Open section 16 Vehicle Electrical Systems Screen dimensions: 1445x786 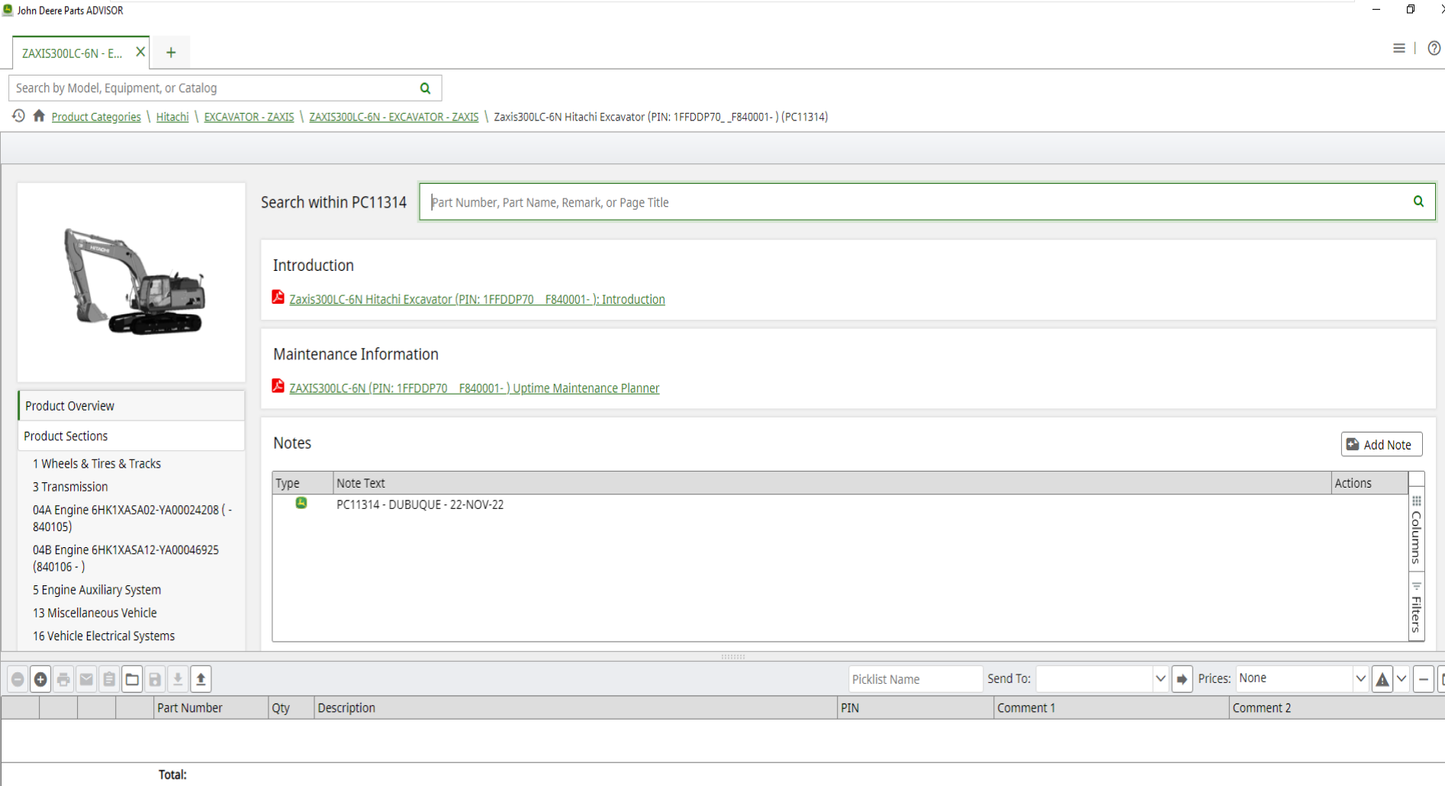(103, 636)
